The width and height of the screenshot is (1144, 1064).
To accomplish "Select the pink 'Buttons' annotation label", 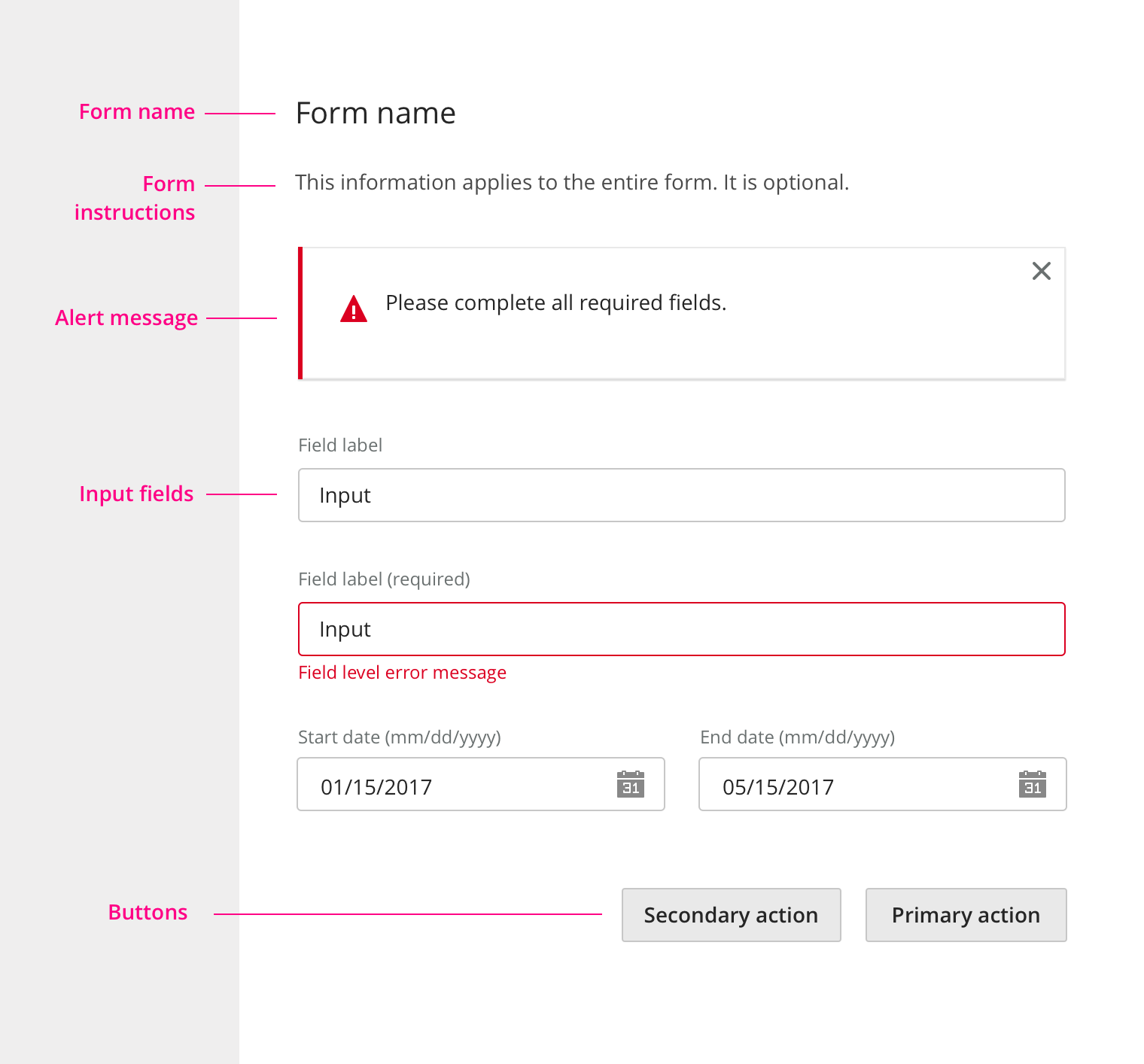I will tap(148, 913).
